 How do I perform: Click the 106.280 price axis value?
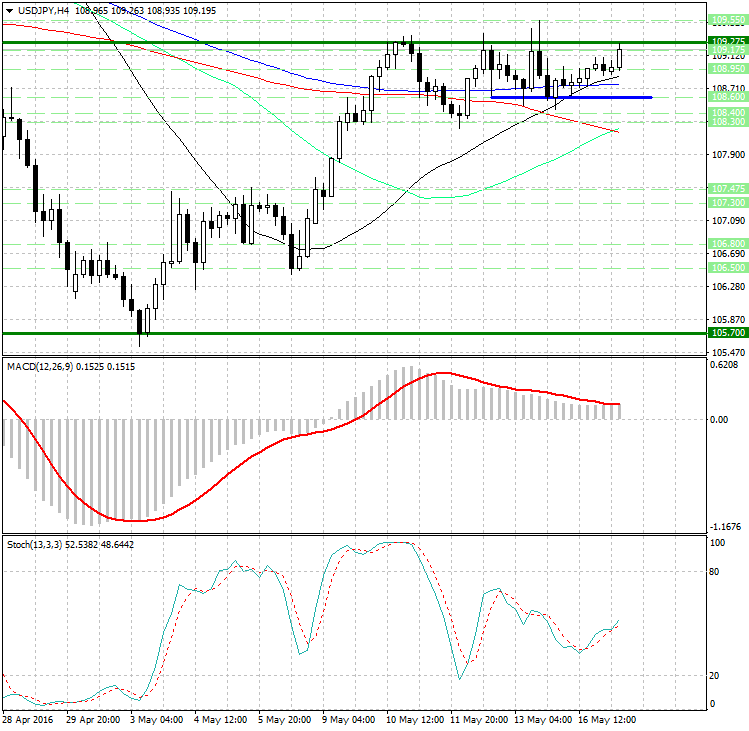pyautogui.click(x=728, y=287)
